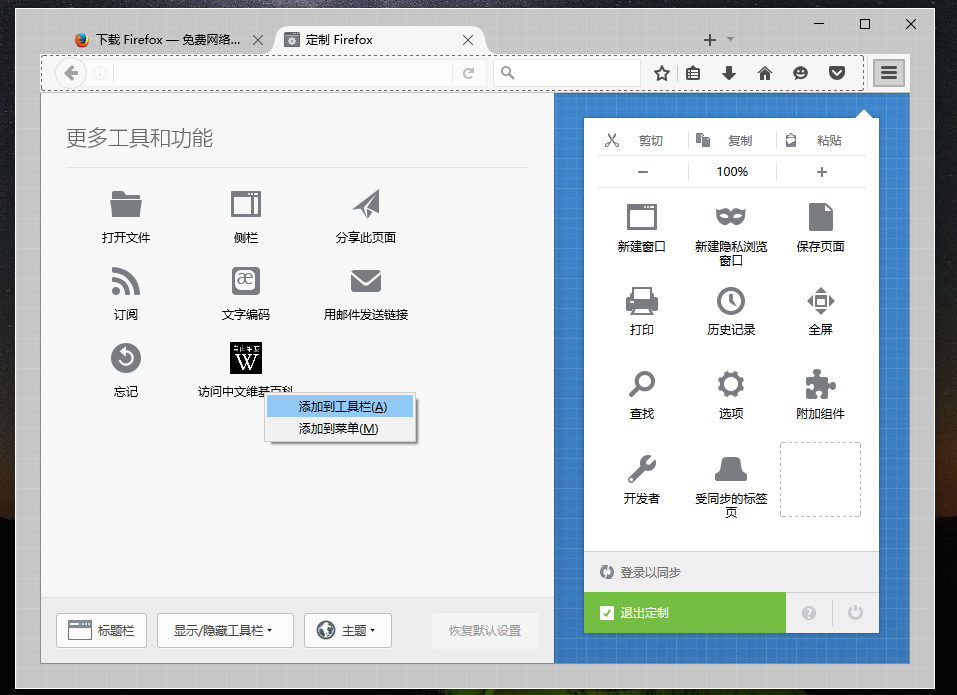957x695 pixels.
Task: Click the 文字编码 icon
Action: click(245, 281)
